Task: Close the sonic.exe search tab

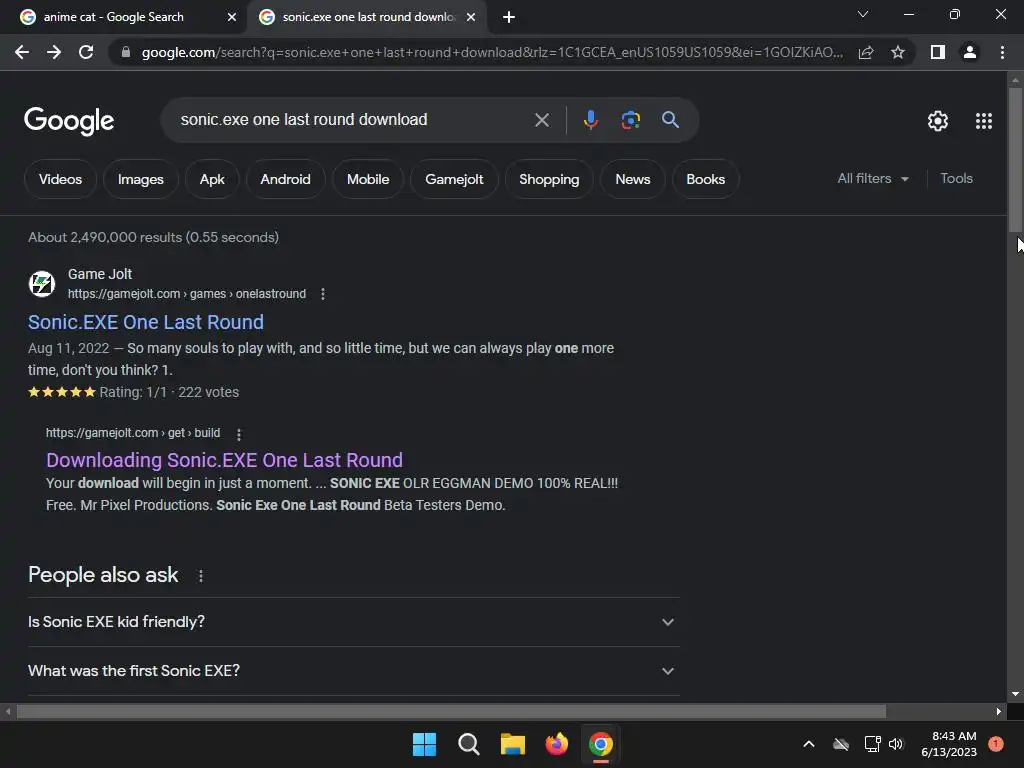Action: [x=471, y=17]
